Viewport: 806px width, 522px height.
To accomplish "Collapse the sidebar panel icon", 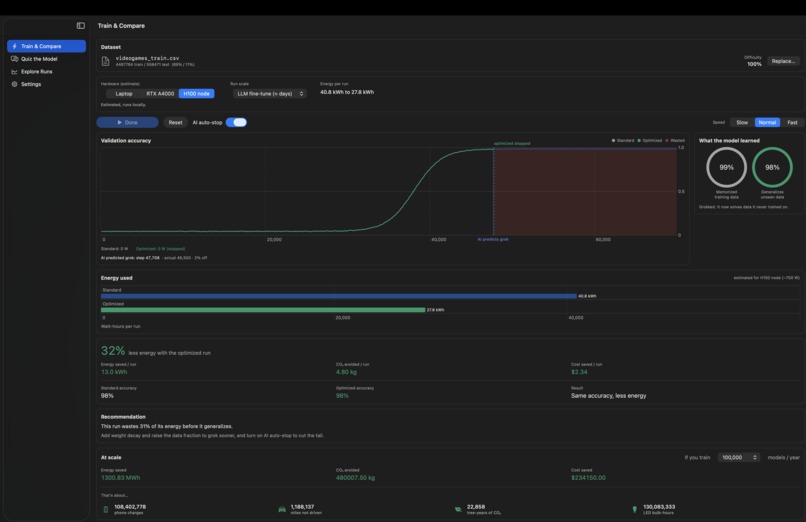I will pos(81,26).
